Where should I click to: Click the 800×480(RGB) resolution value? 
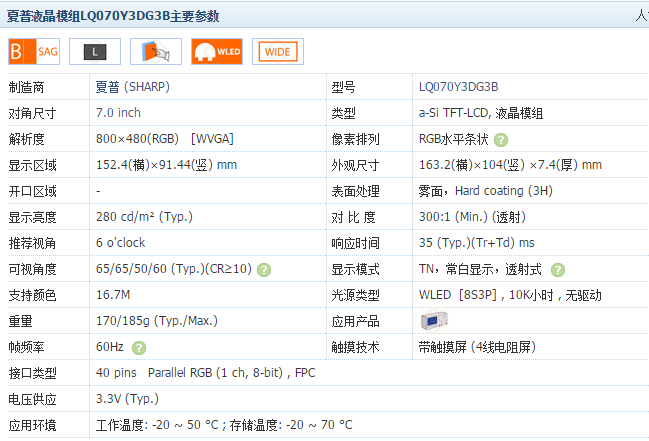point(137,139)
